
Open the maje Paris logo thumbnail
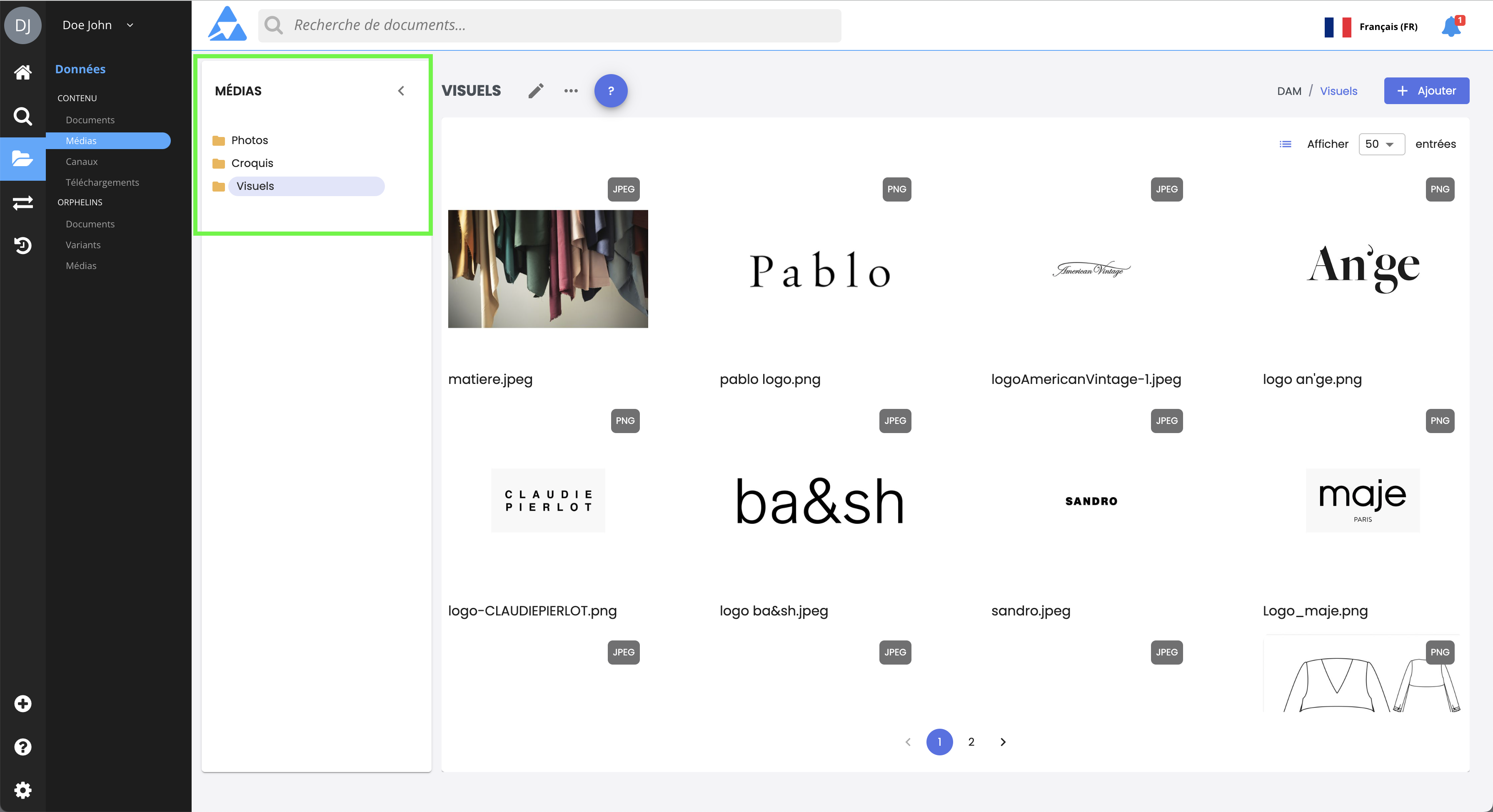pos(1363,501)
